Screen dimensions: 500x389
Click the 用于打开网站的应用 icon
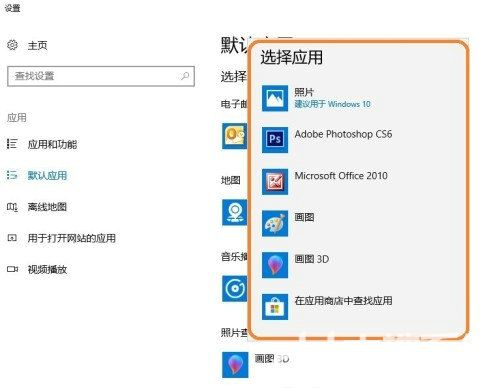click(x=12, y=238)
